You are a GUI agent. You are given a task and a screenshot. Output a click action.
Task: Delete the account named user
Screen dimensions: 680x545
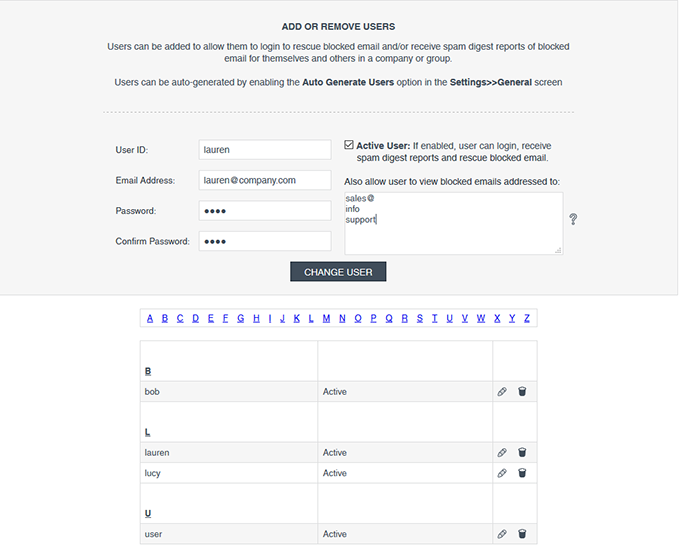tap(522, 534)
